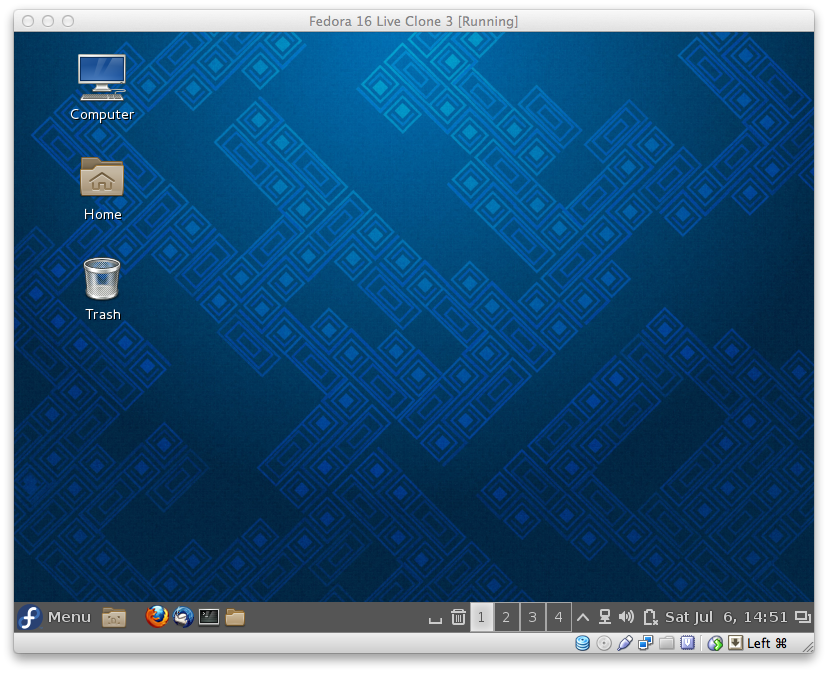Open the Menu on the taskbar
Image resolution: width=828 pixels, height=673 pixels.
[68, 617]
